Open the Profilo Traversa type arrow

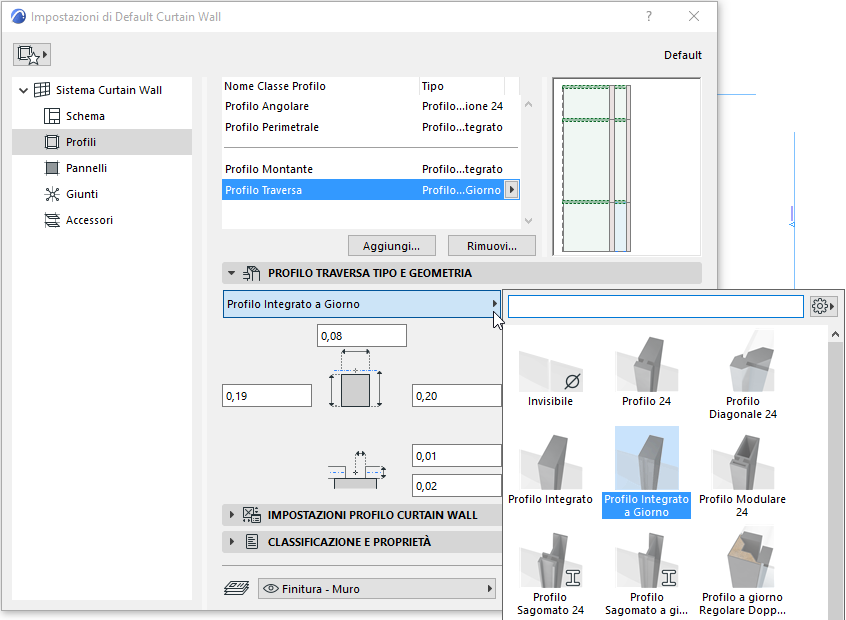(511, 190)
